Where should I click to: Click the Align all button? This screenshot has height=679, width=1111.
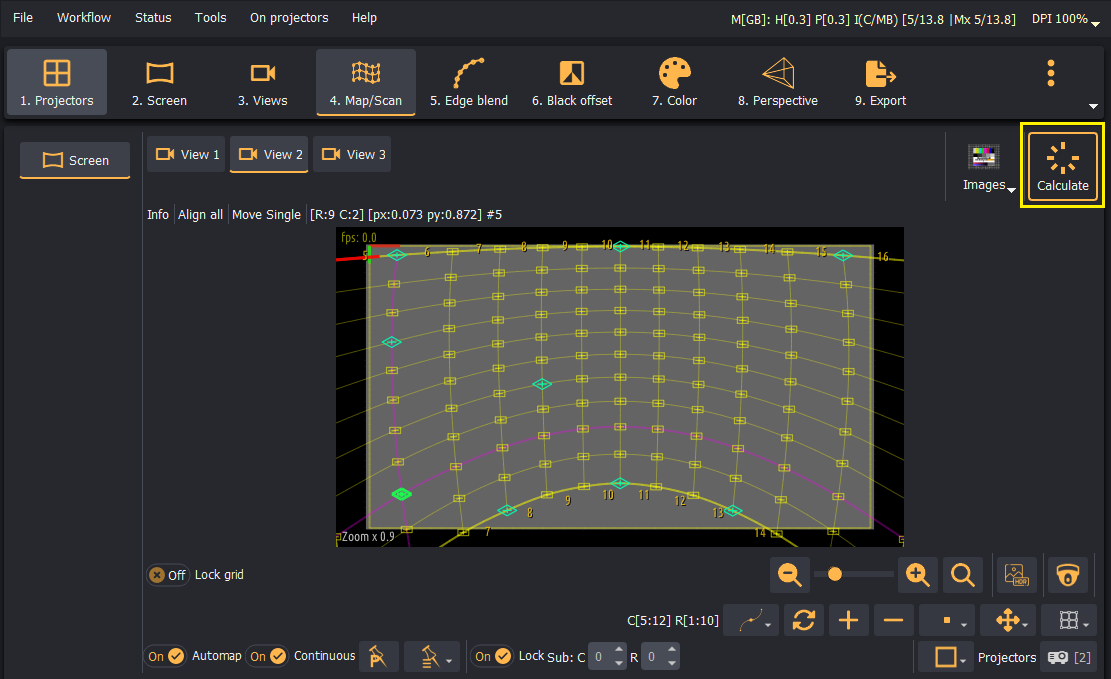(x=201, y=215)
